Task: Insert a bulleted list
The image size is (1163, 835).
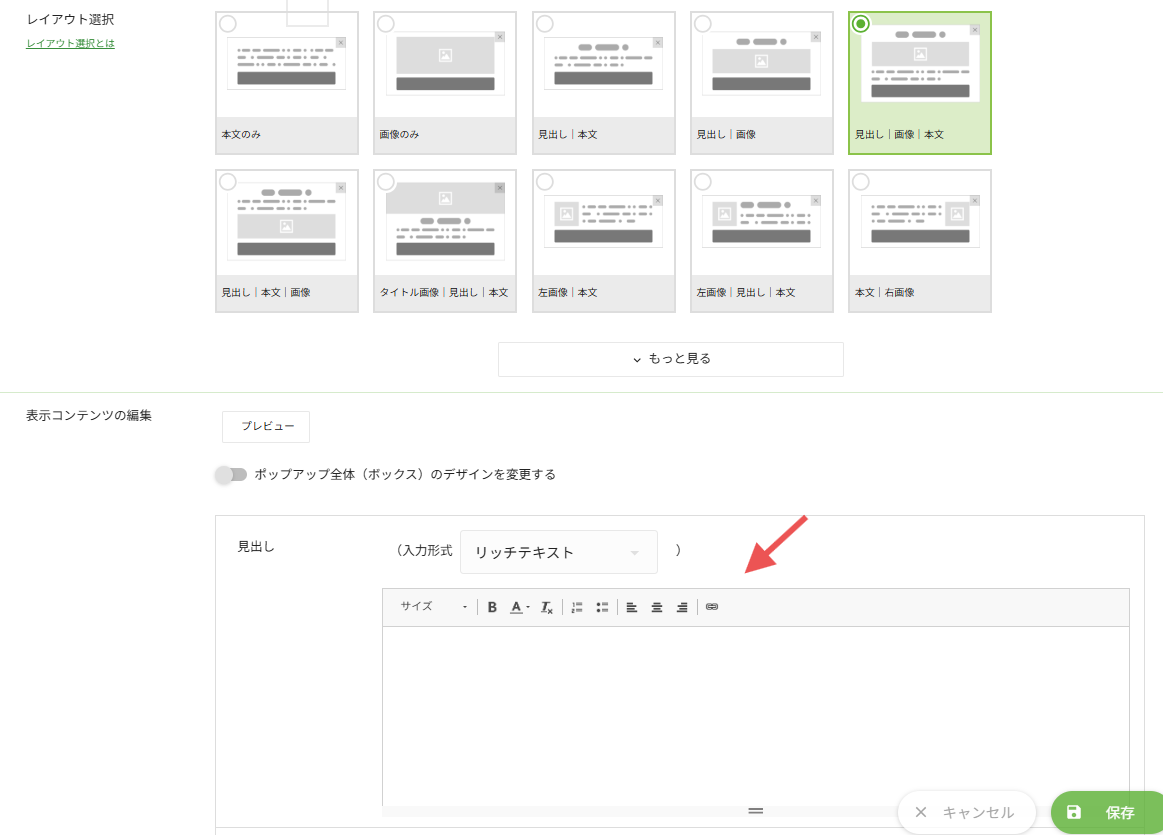Action: tap(602, 607)
